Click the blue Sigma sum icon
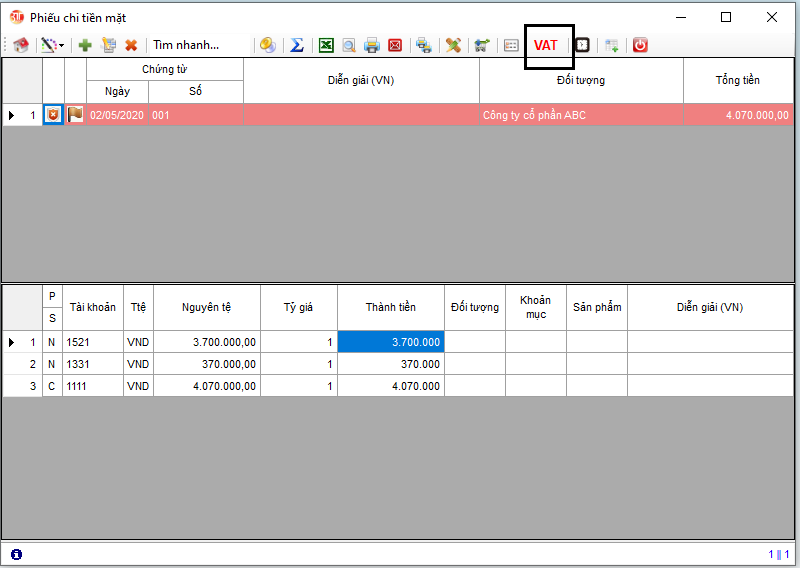 [297, 45]
